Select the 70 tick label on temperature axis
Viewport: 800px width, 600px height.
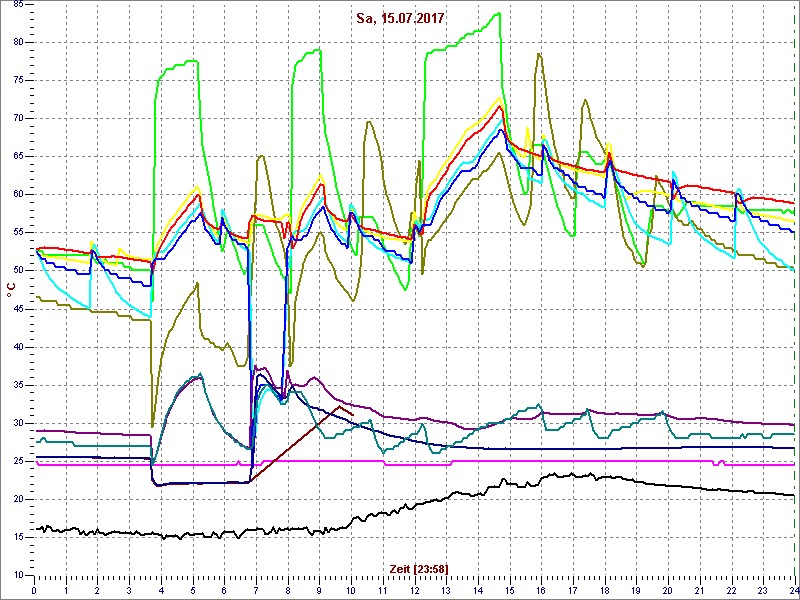click(x=19, y=118)
